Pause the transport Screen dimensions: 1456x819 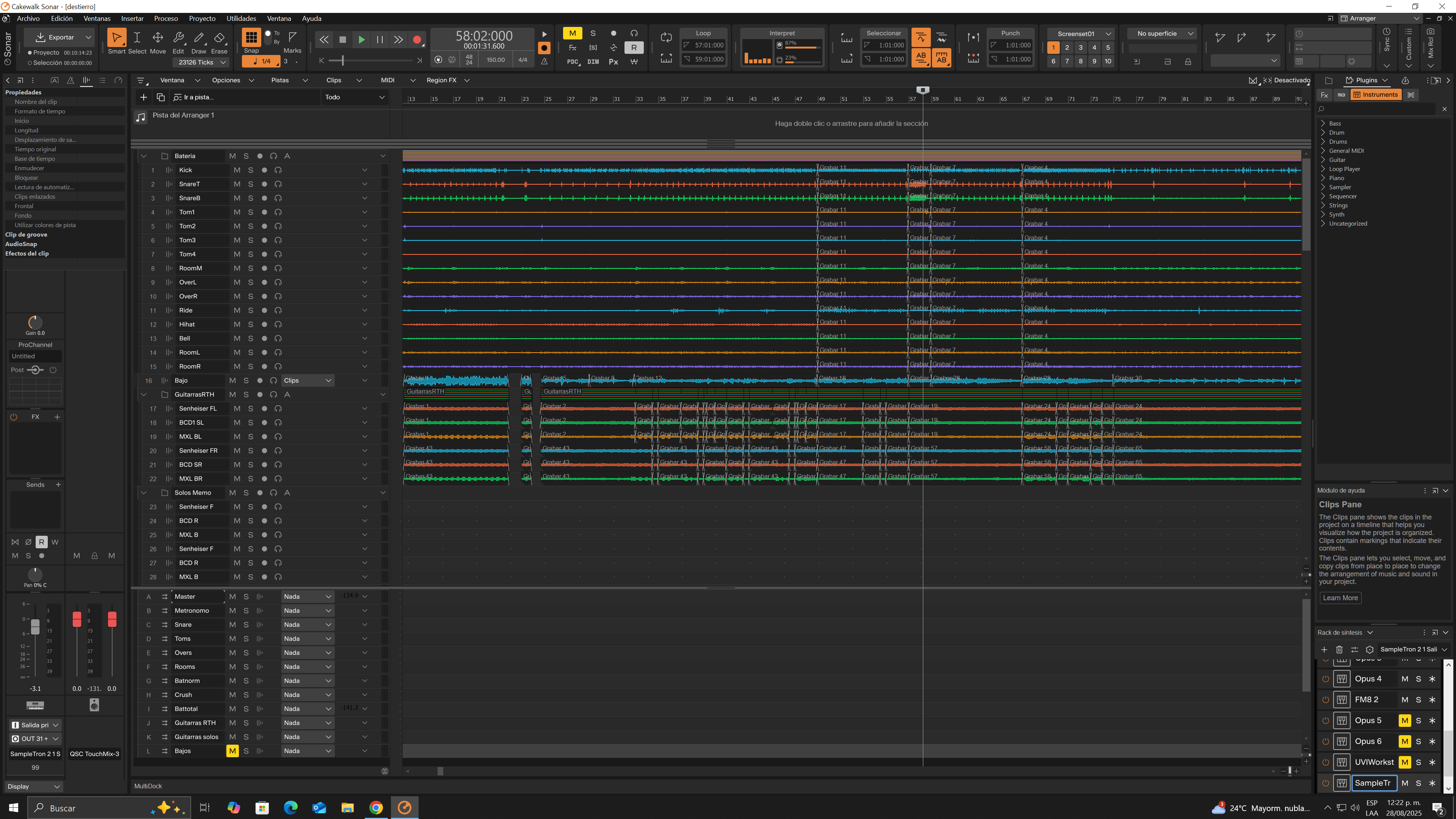click(380, 39)
